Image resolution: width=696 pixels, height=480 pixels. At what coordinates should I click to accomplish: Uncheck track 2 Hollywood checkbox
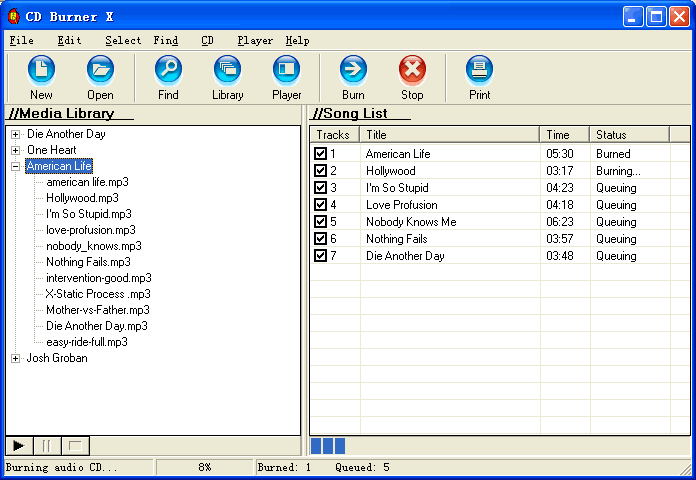pos(320,171)
